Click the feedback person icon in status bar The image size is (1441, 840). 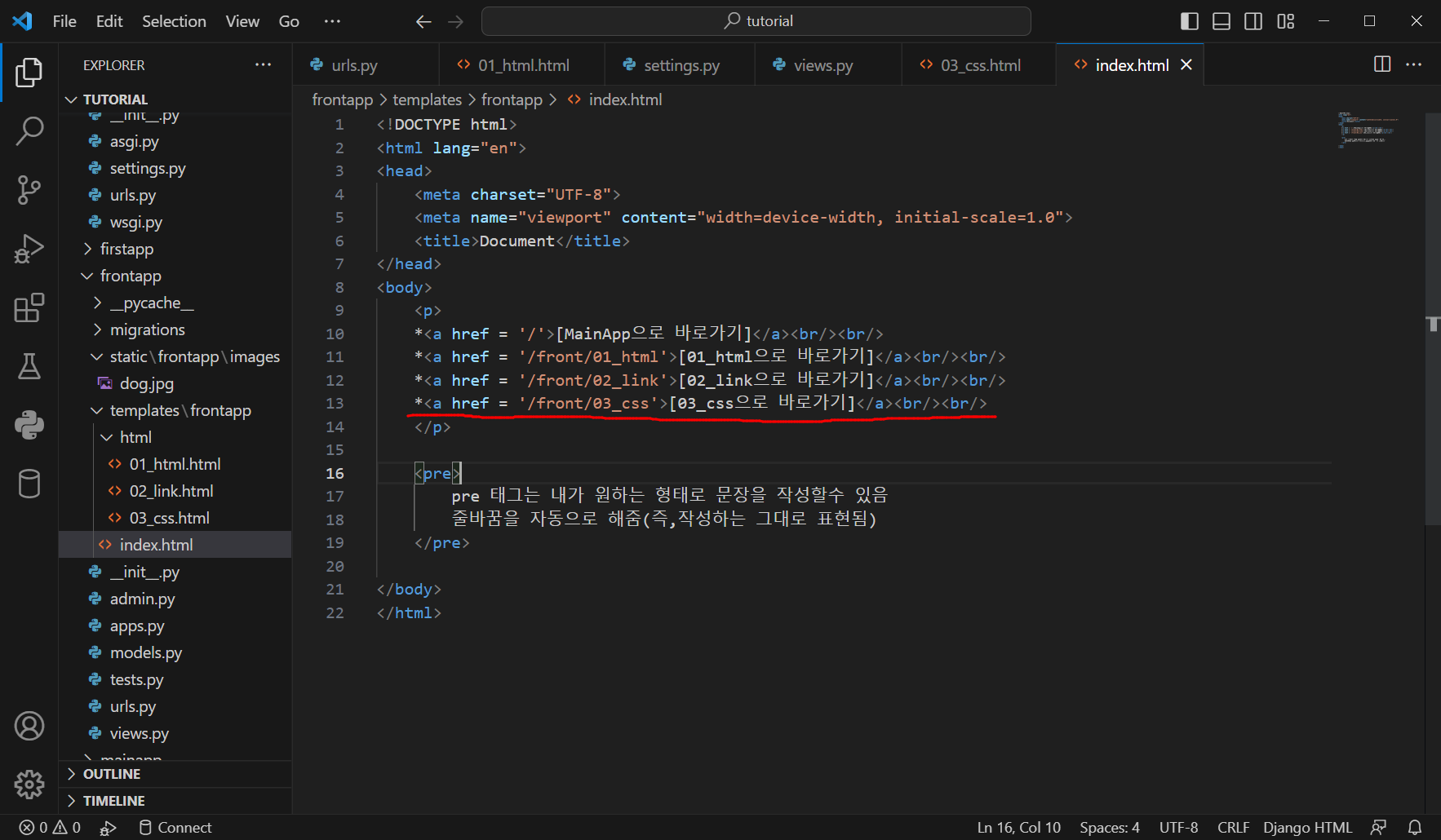click(x=1379, y=827)
